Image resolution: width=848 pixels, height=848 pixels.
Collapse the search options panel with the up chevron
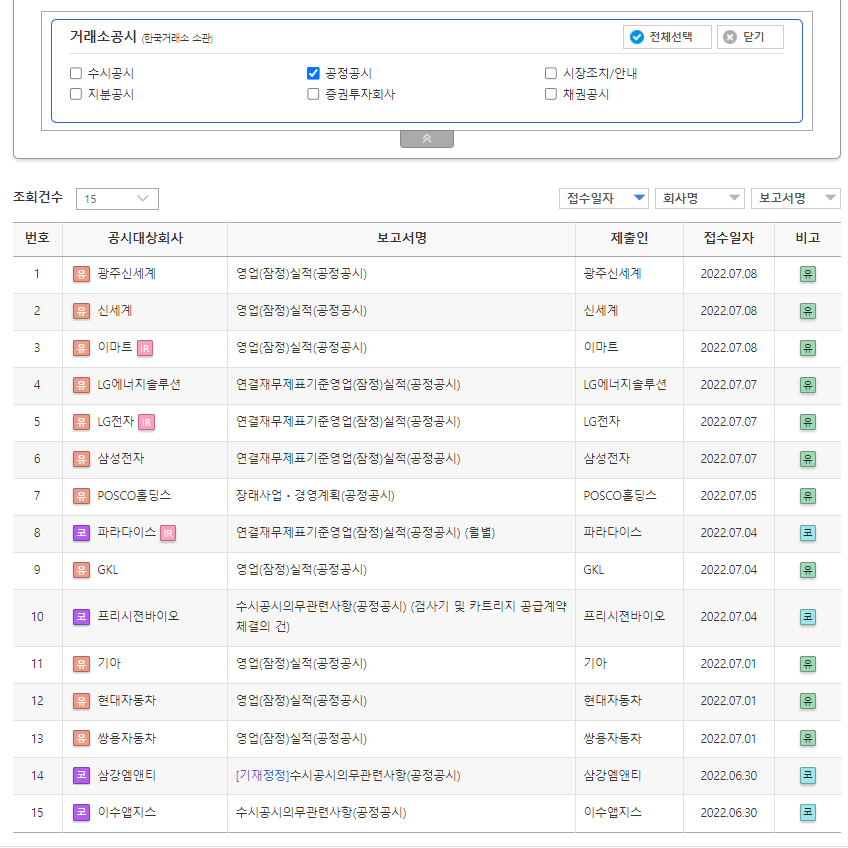click(x=427, y=139)
